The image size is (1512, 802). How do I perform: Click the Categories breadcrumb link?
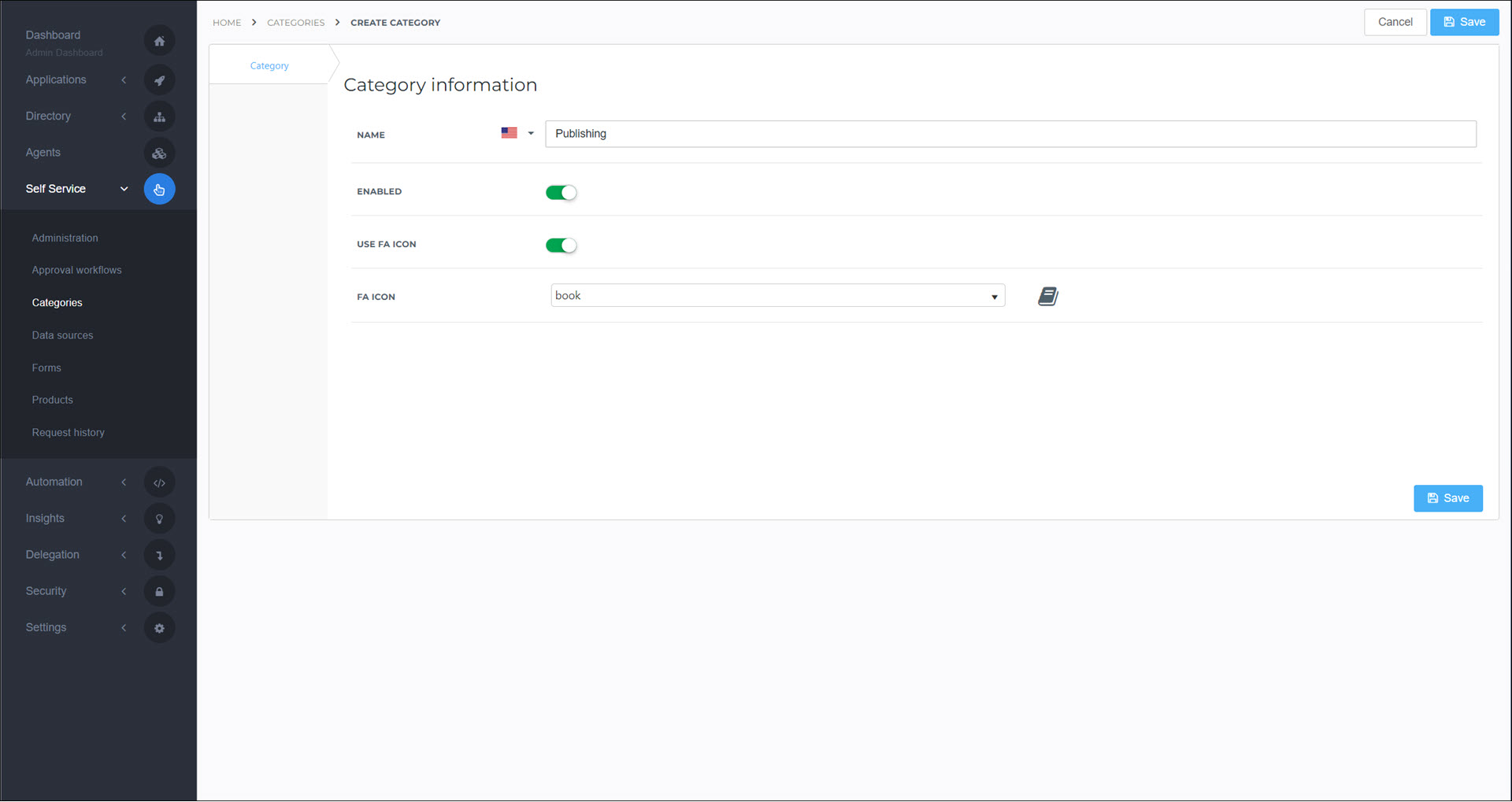tap(295, 23)
